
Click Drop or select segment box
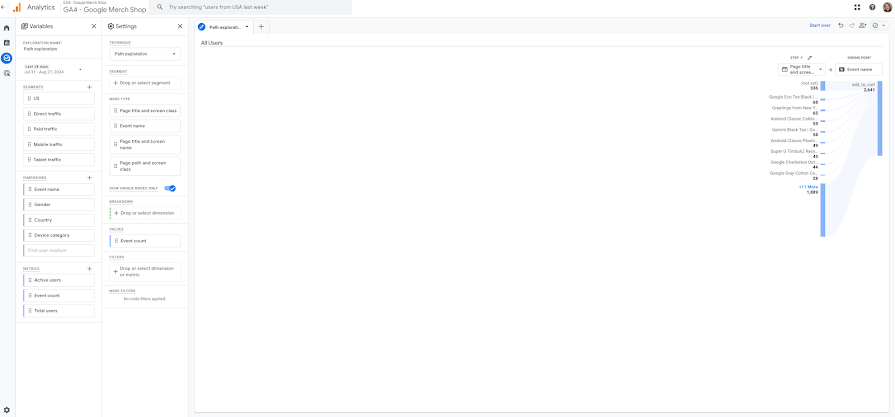pyautogui.click(x=145, y=83)
